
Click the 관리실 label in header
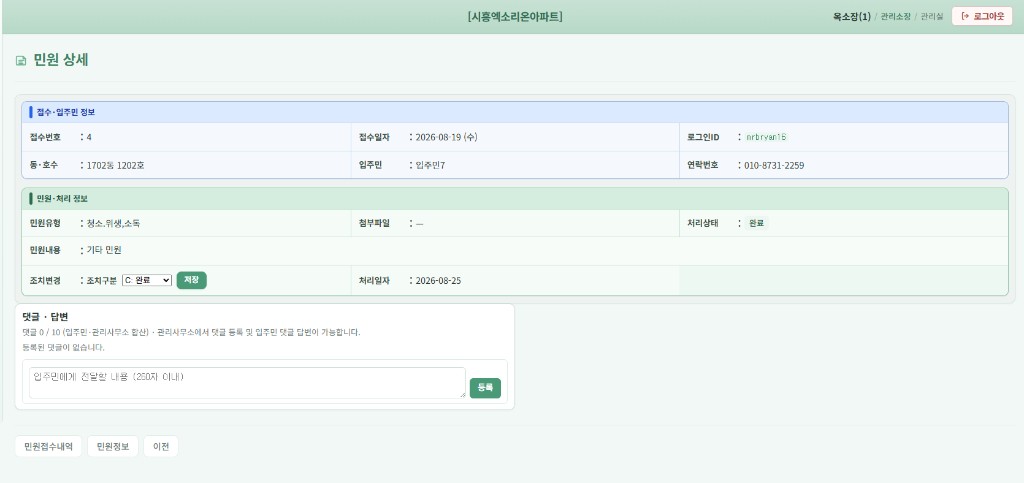[932, 17]
